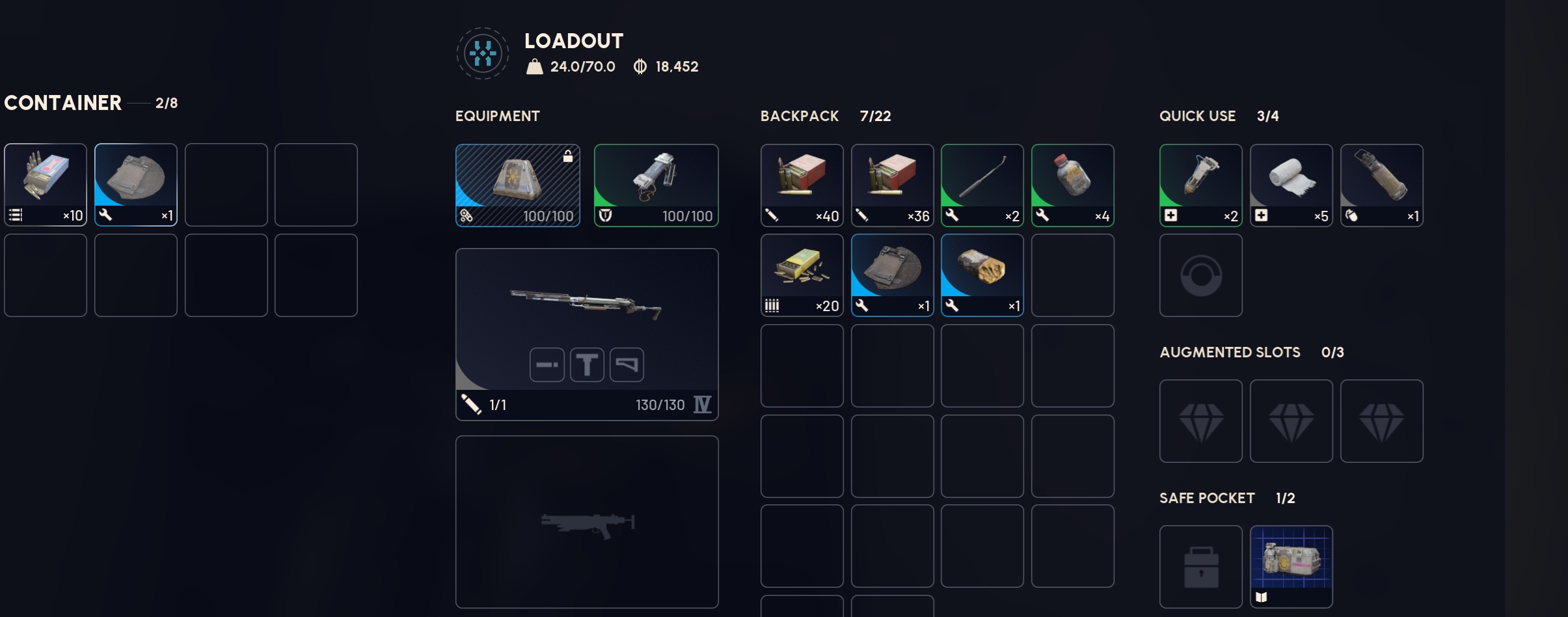The height and width of the screenshot is (617, 1568).
Task: Click the empty secondary weapon slot
Action: point(587,522)
